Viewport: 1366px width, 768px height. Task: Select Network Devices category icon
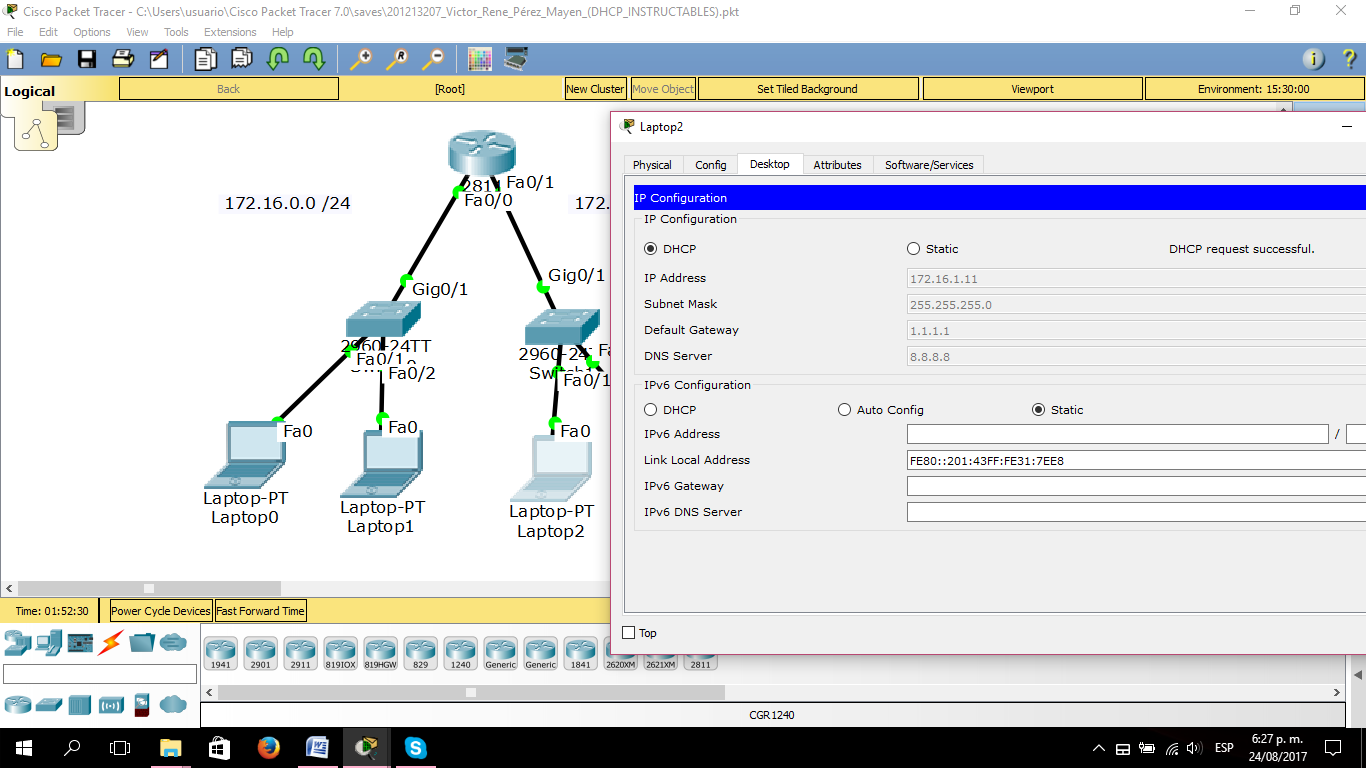[17, 642]
